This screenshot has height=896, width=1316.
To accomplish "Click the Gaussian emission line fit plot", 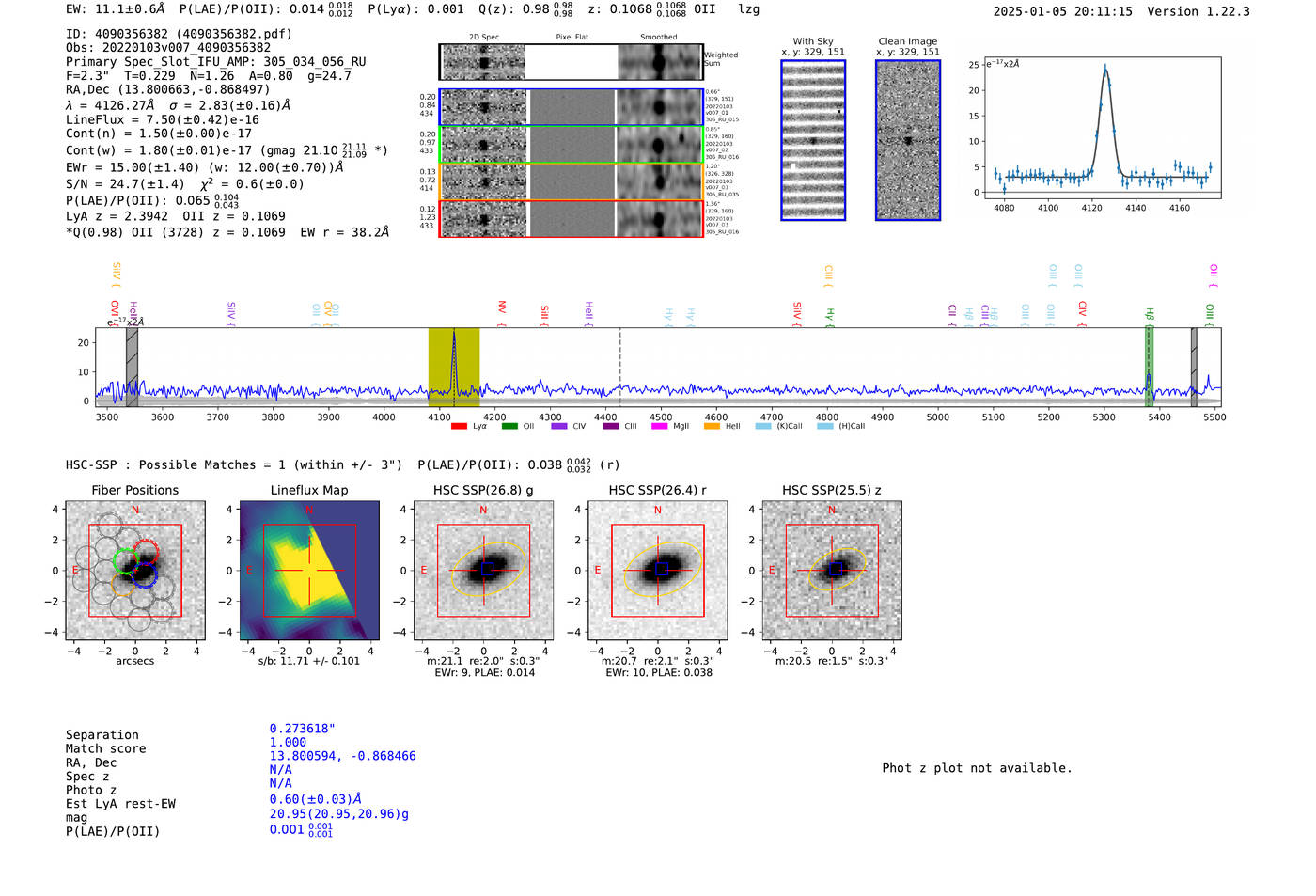I will (x=1102, y=128).
